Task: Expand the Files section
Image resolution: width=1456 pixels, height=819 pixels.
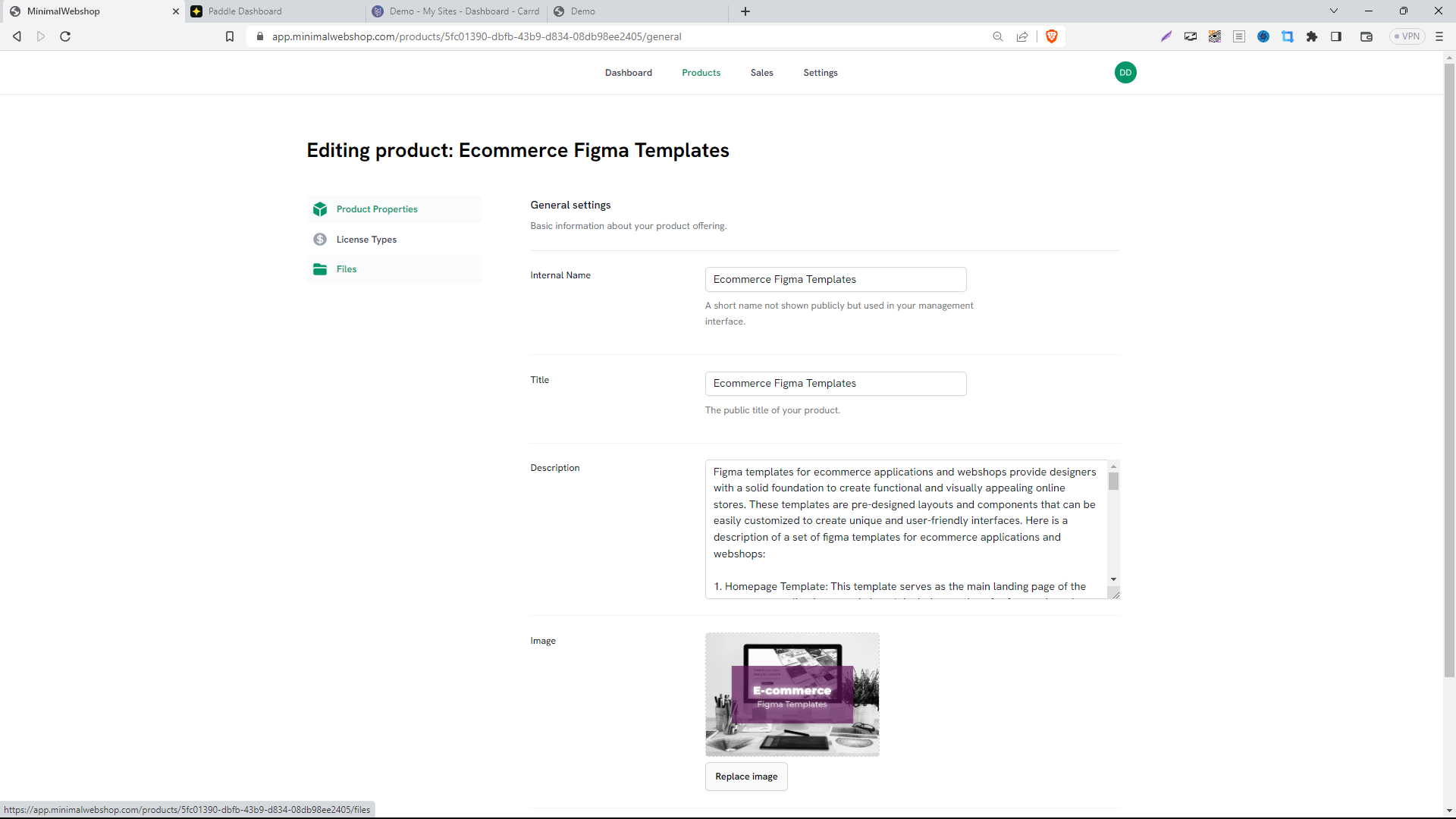Action: (346, 269)
